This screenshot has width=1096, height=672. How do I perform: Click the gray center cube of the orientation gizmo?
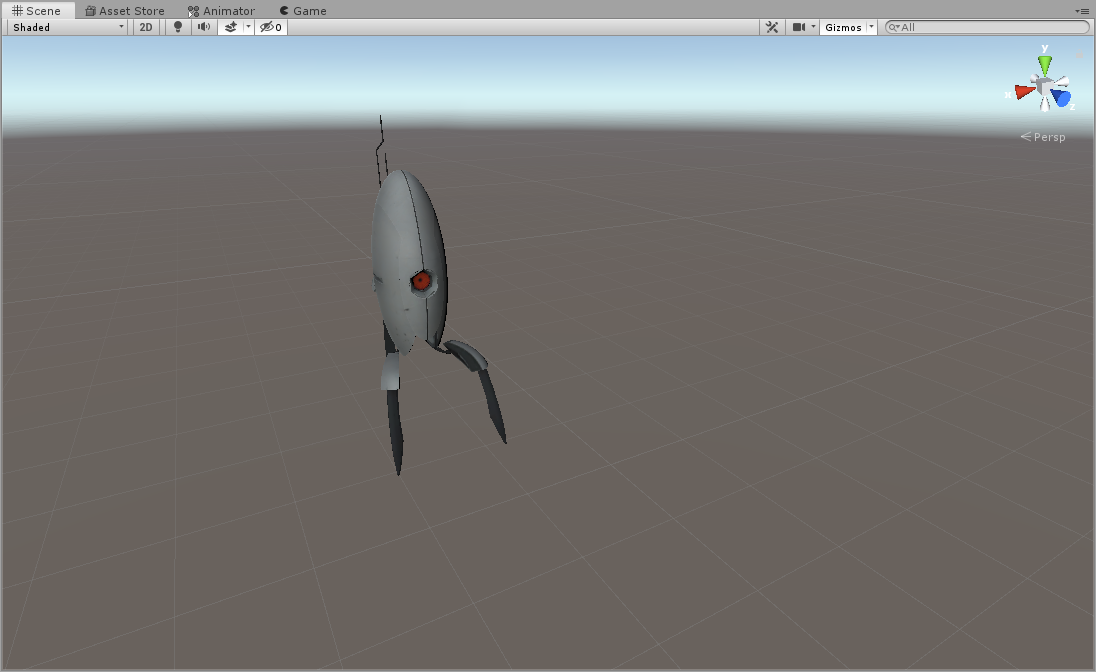(x=1044, y=87)
